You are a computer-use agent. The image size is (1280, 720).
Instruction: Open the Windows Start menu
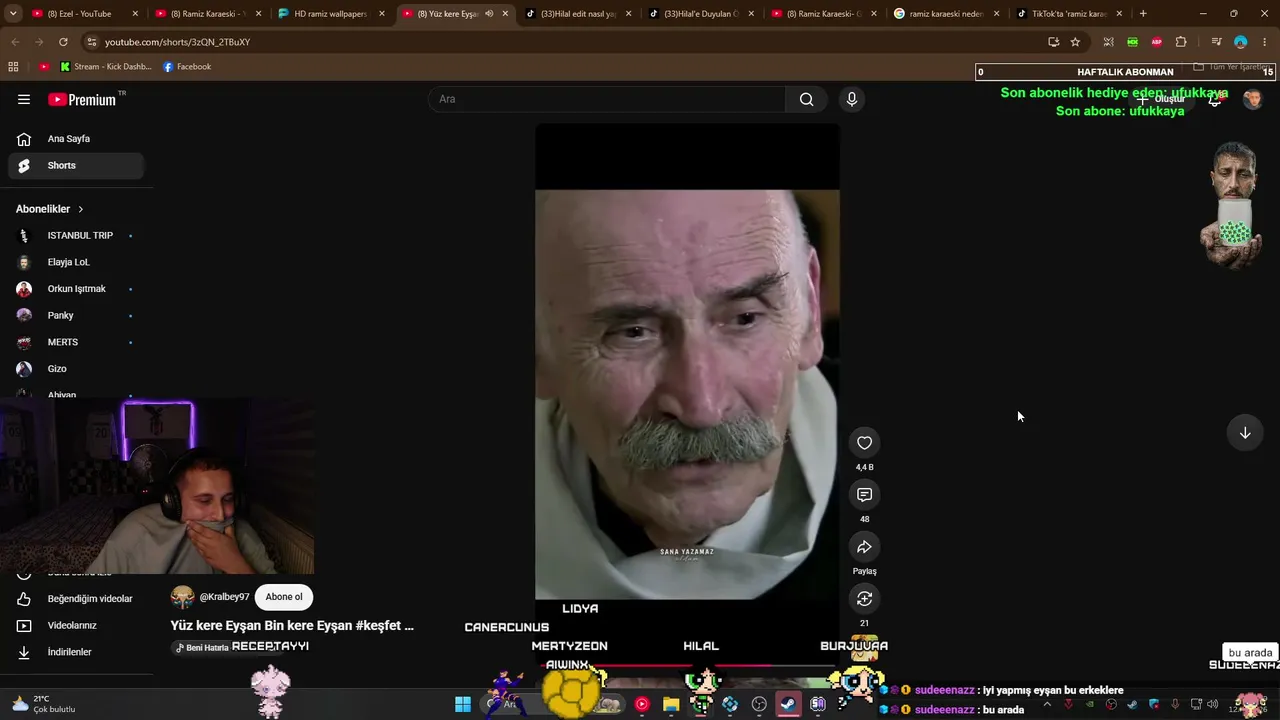click(463, 704)
